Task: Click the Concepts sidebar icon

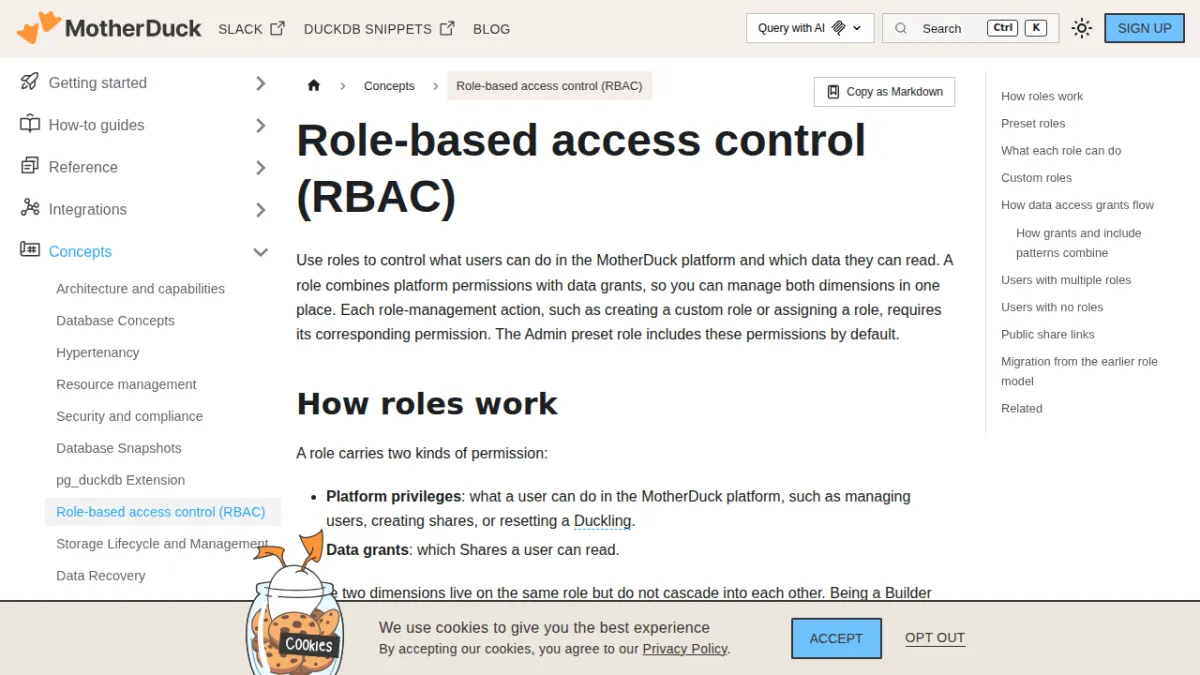Action: [x=30, y=250]
